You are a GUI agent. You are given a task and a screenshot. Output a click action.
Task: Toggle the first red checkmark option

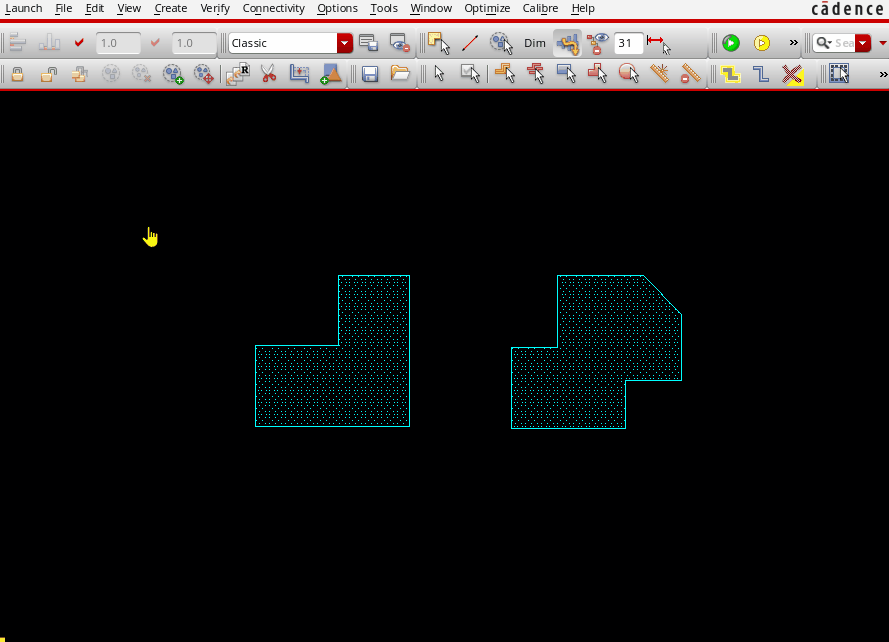(x=79, y=43)
